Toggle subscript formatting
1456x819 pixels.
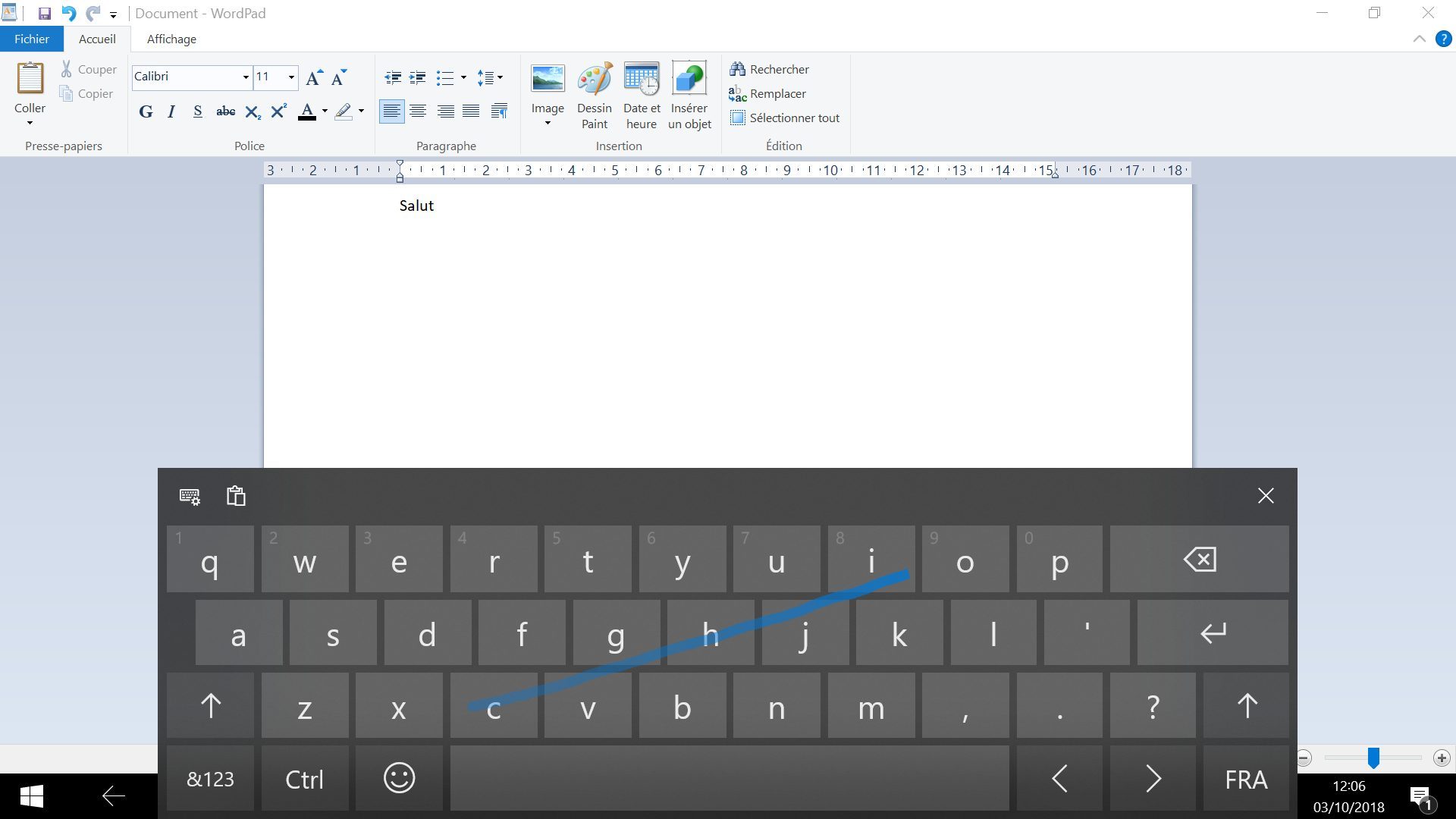pyautogui.click(x=253, y=111)
